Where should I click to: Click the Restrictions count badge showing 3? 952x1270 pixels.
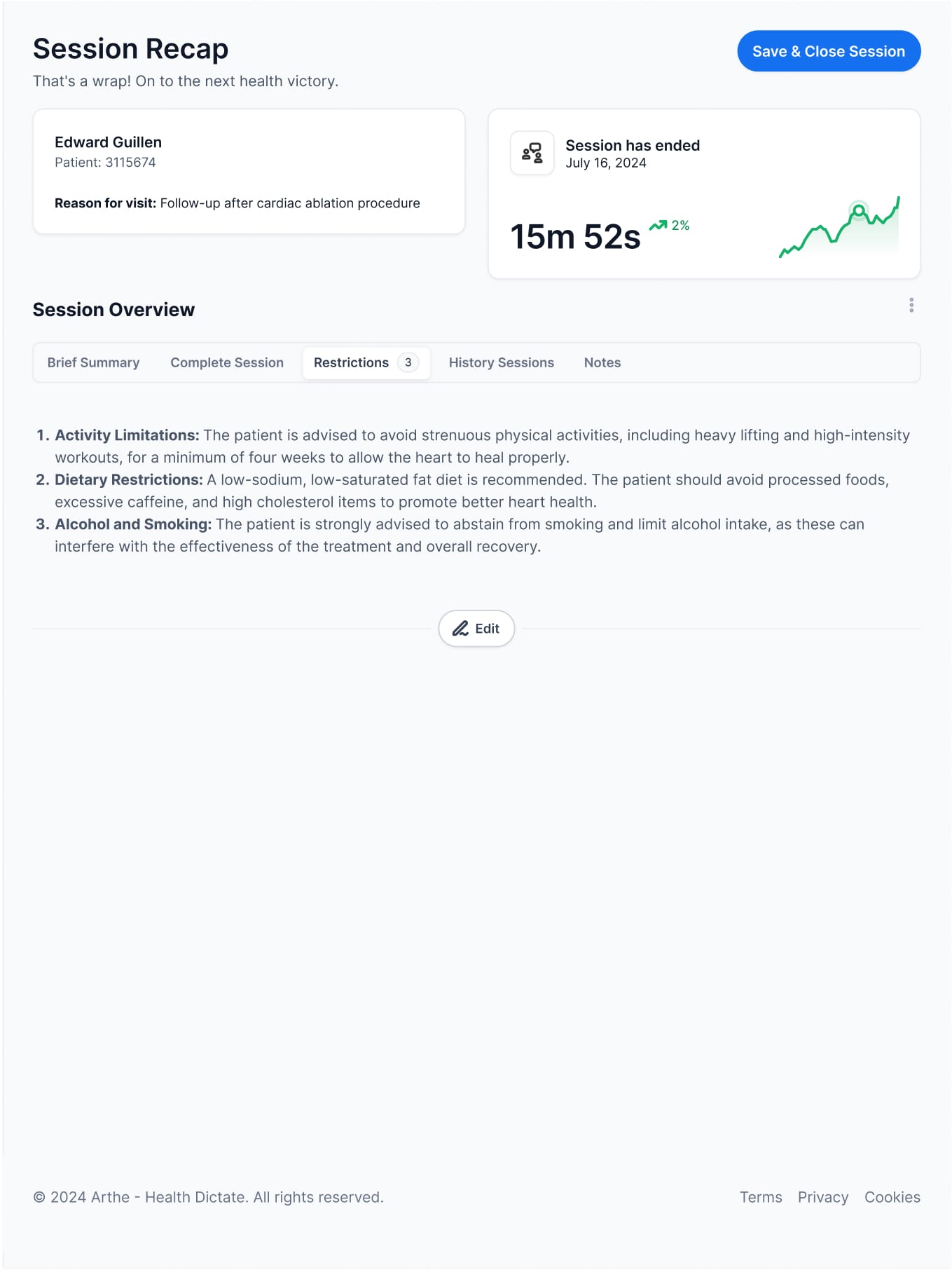[x=408, y=362]
